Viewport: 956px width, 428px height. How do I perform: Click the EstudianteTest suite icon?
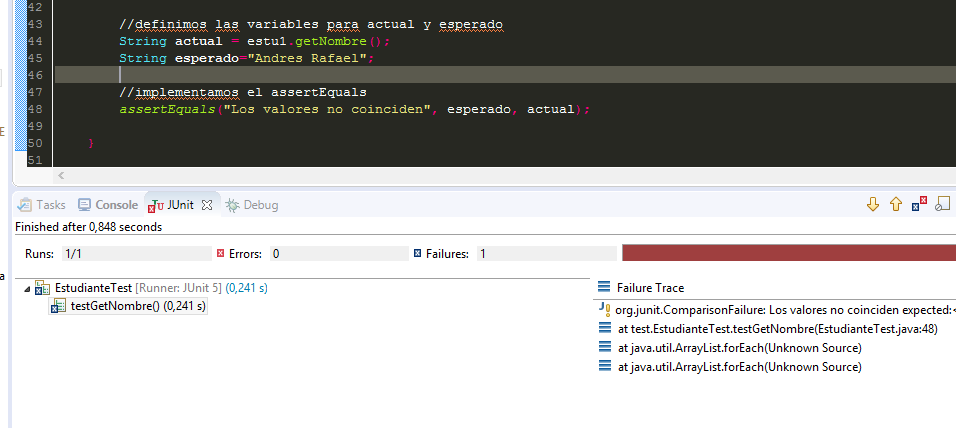click(x=43, y=288)
